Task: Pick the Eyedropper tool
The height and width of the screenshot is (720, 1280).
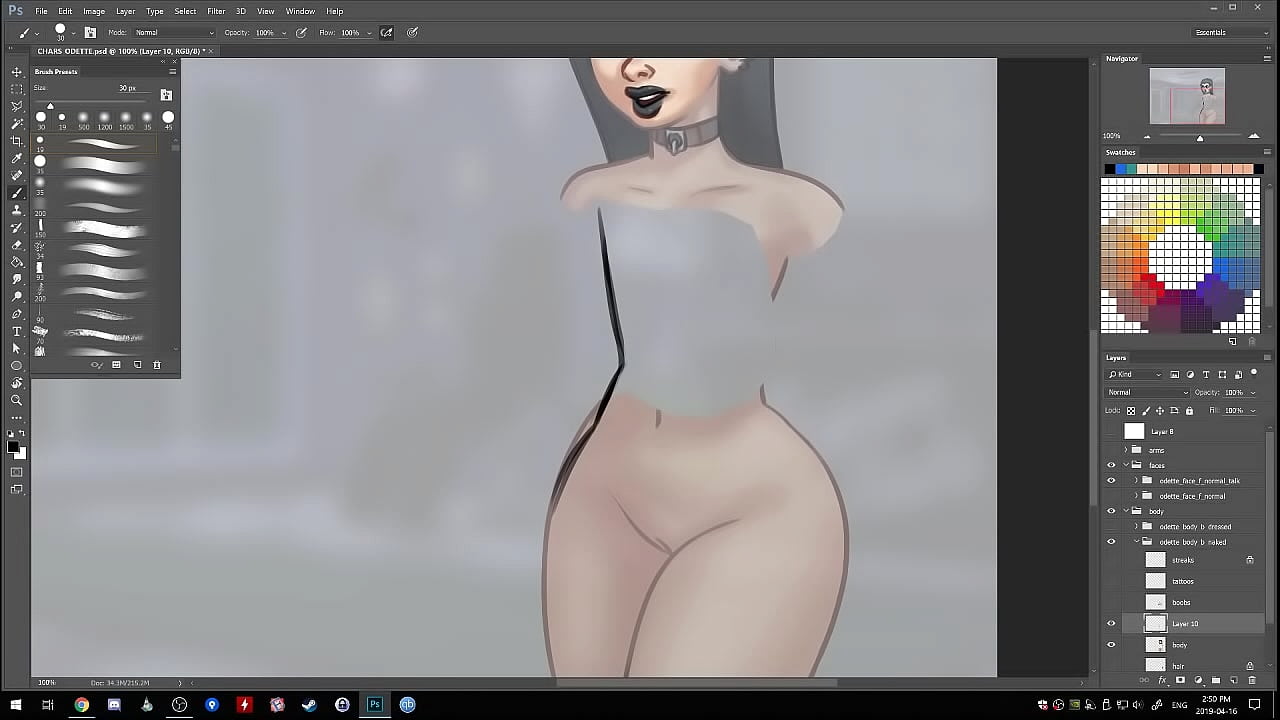Action: tap(17, 158)
